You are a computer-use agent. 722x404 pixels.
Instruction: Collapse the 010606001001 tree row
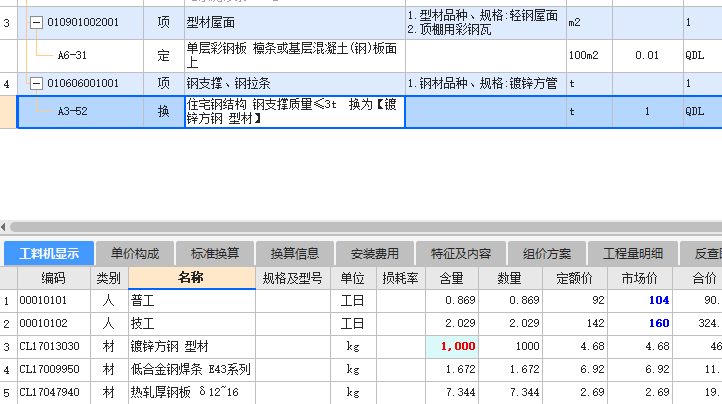36,83
